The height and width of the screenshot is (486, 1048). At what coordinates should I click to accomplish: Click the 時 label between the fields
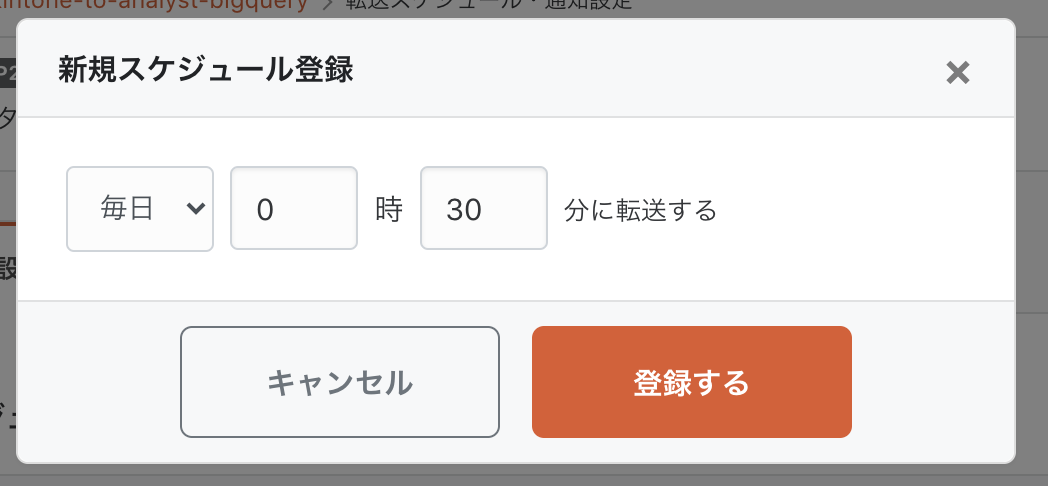(388, 209)
